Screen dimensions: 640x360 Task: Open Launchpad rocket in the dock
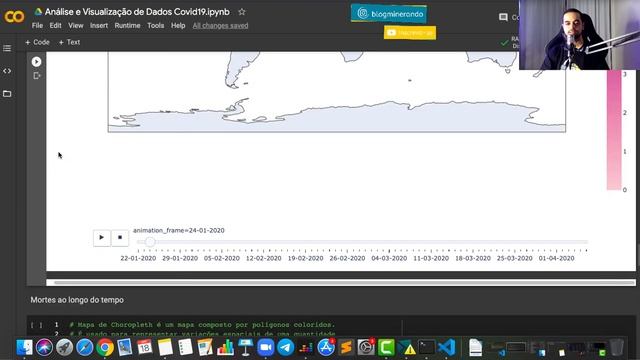coord(64,347)
